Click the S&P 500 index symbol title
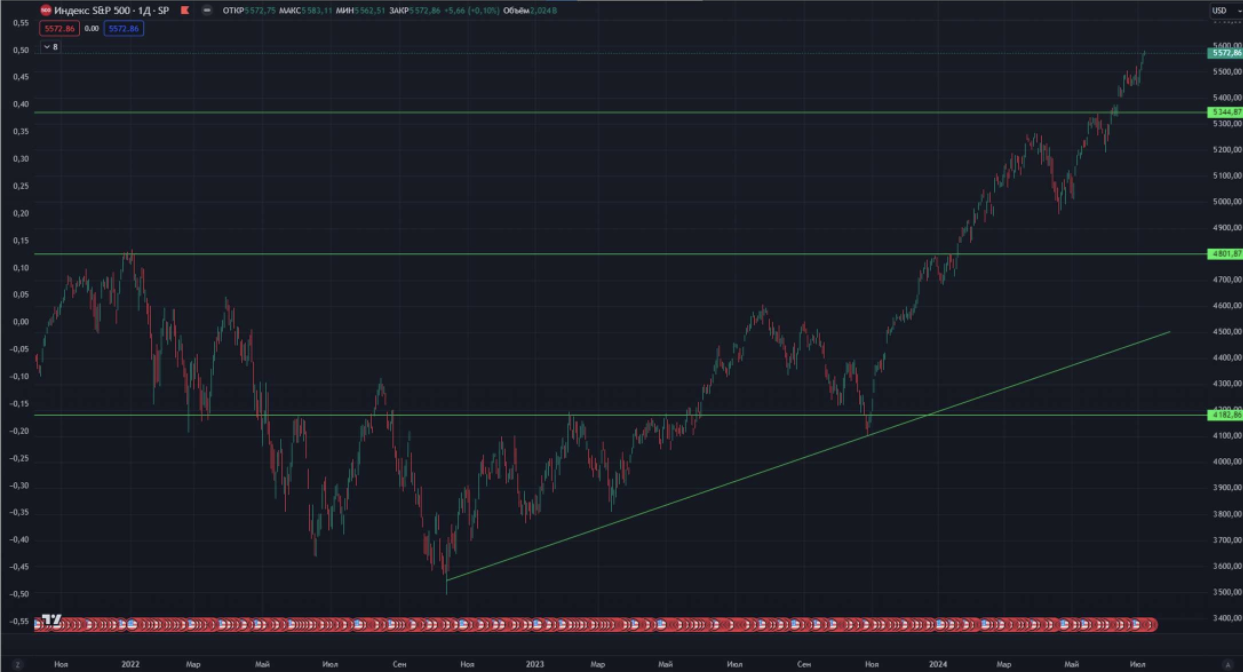This screenshot has width=1243, height=672. (112, 10)
